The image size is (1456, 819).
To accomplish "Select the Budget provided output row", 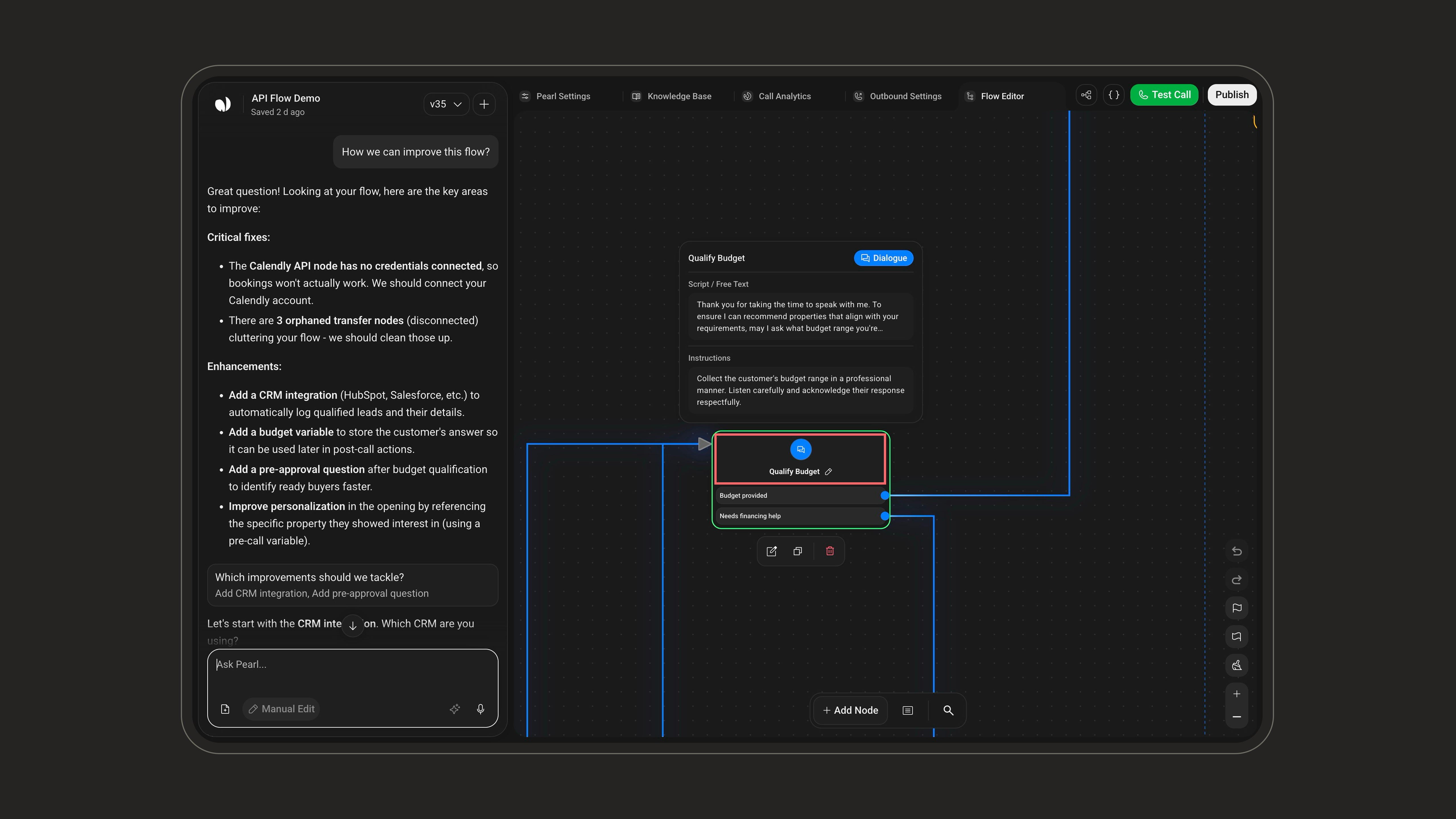I will (x=800, y=496).
